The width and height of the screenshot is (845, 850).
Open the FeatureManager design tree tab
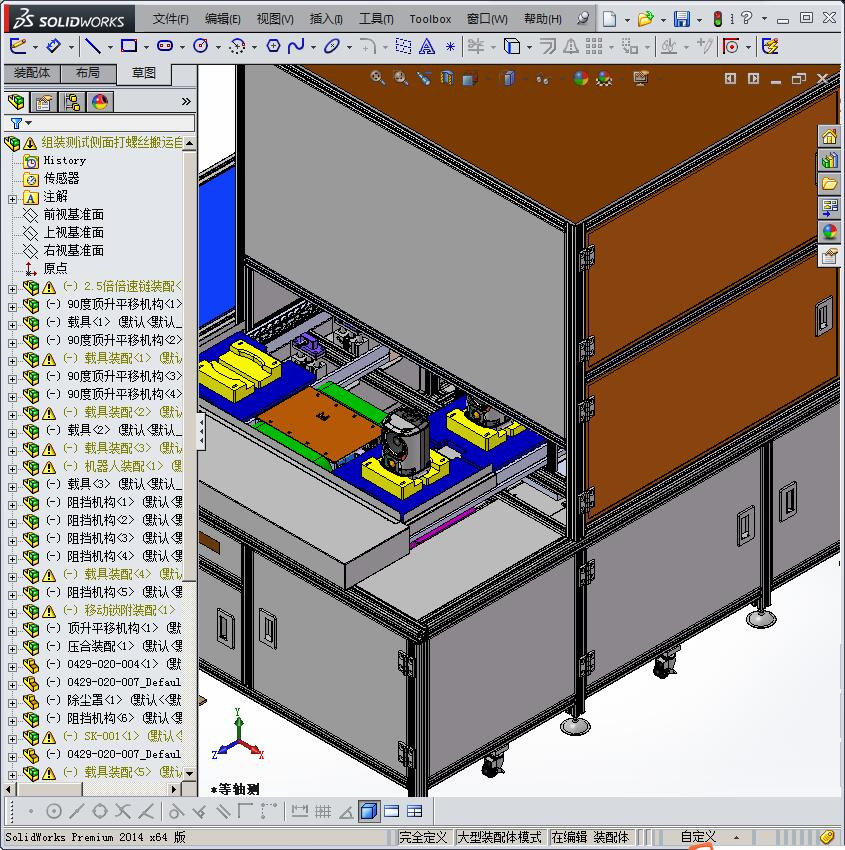coord(16,101)
